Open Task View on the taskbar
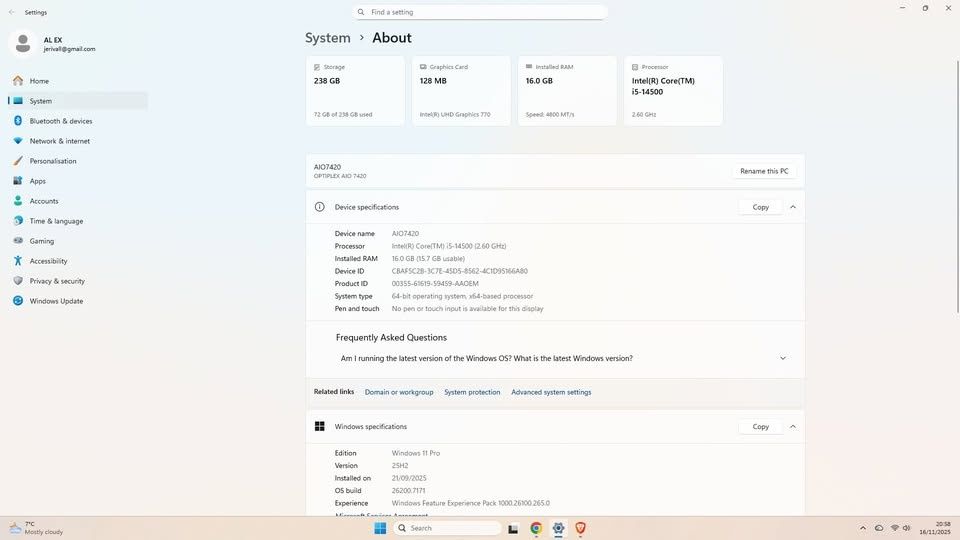Viewport: 960px width, 540px height. (513, 528)
